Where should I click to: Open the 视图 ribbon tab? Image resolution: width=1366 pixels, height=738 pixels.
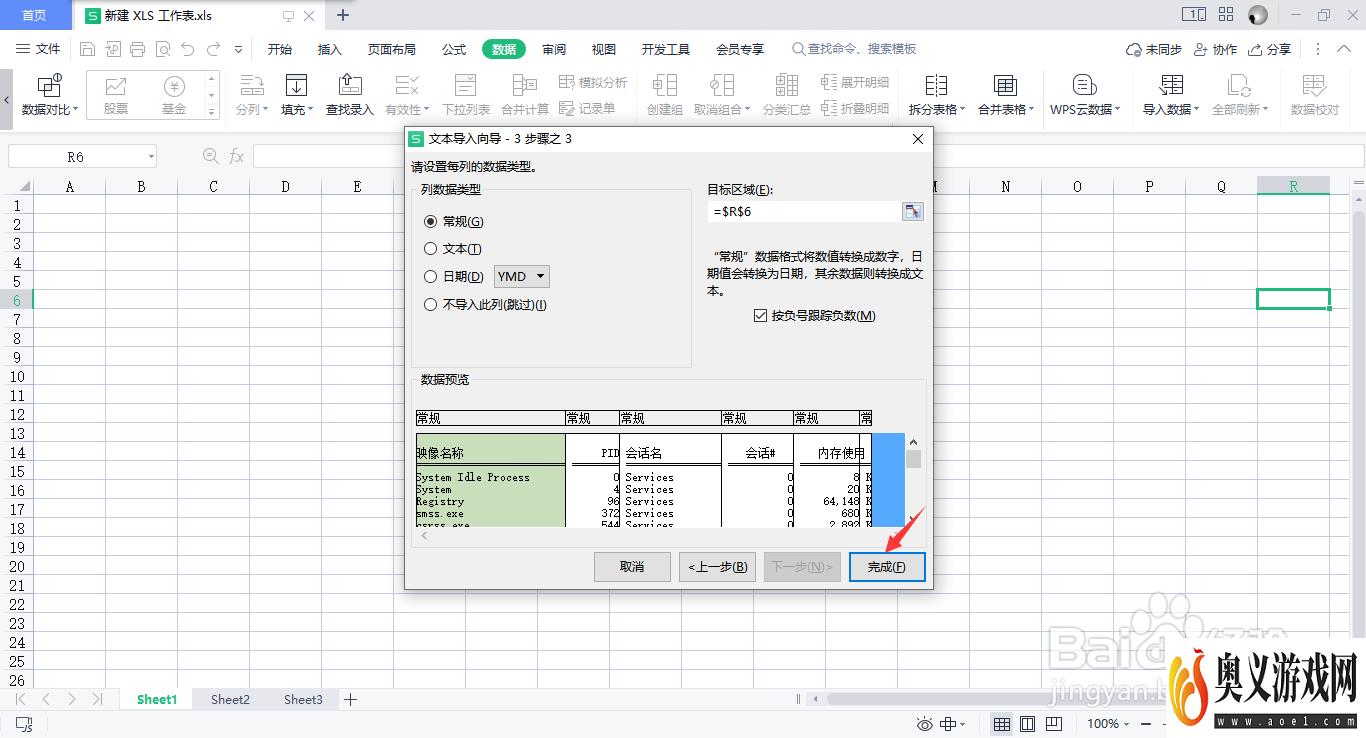click(x=604, y=49)
